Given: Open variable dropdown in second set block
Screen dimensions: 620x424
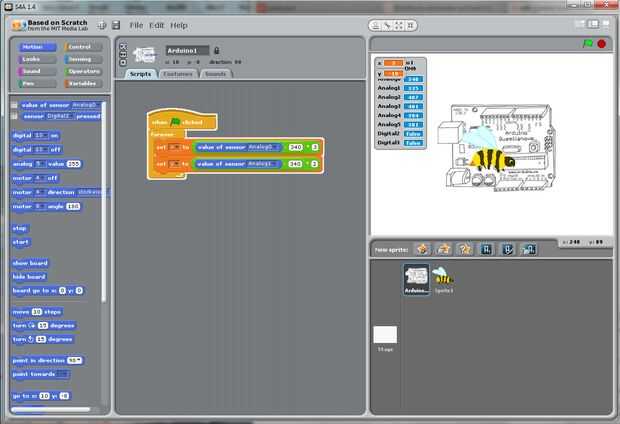Looking at the screenshot, I should tap(175, 164).
